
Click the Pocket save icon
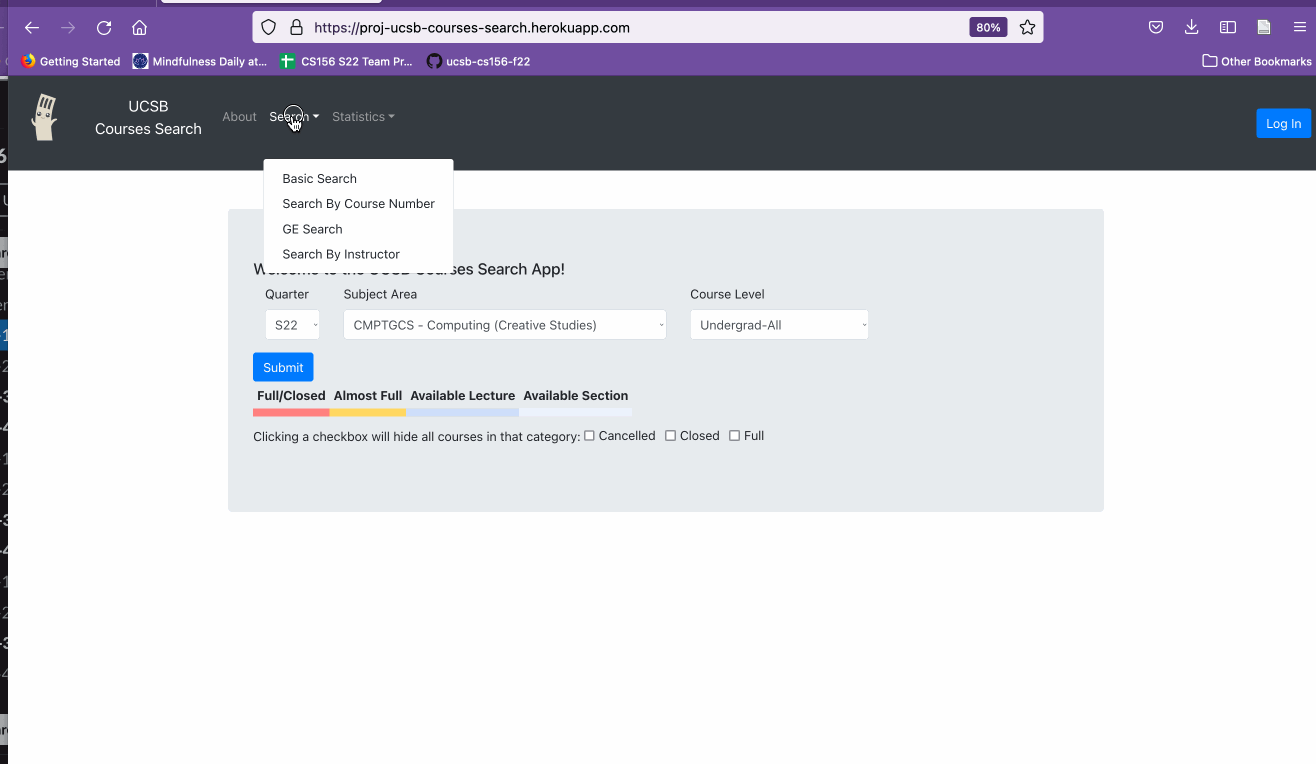[1155, 27]
